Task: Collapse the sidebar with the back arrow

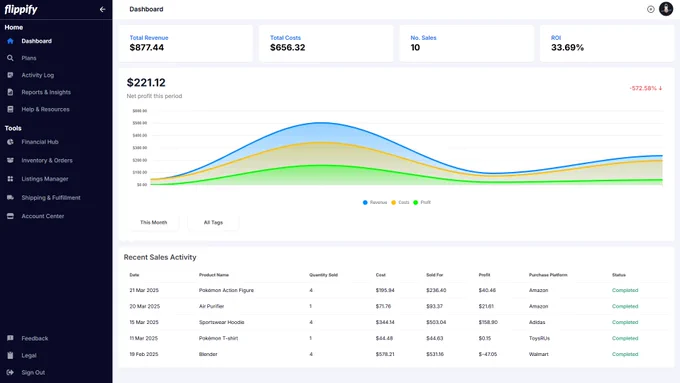Action: (x=102, y=9)
